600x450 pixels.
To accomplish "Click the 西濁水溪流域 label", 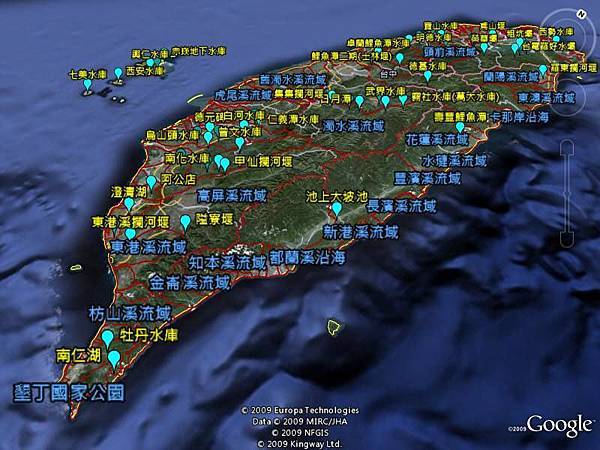I will [x=293, y=79].
